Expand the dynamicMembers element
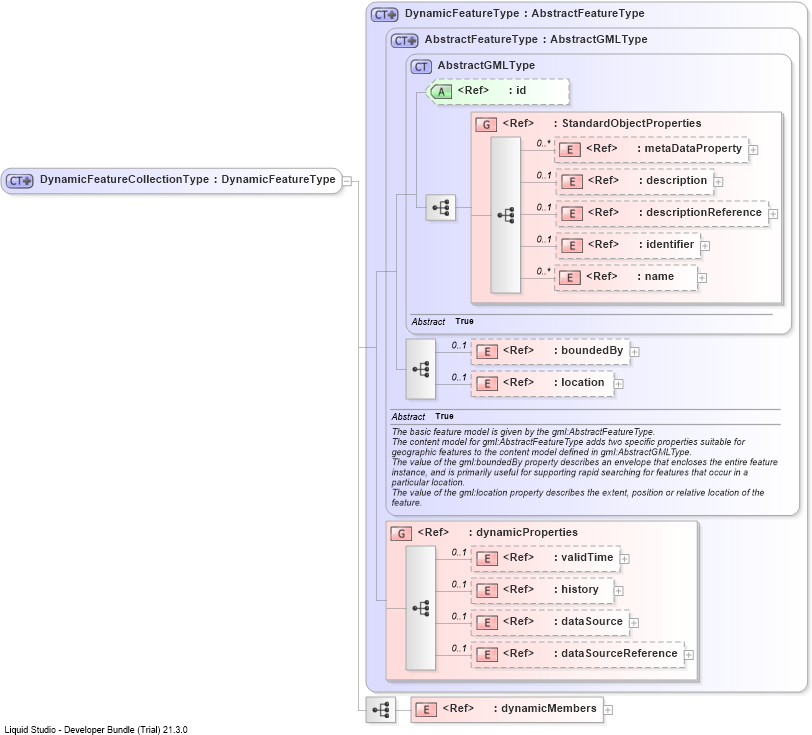The height and width of the screenshot is (735, 812). click(608, 710)
